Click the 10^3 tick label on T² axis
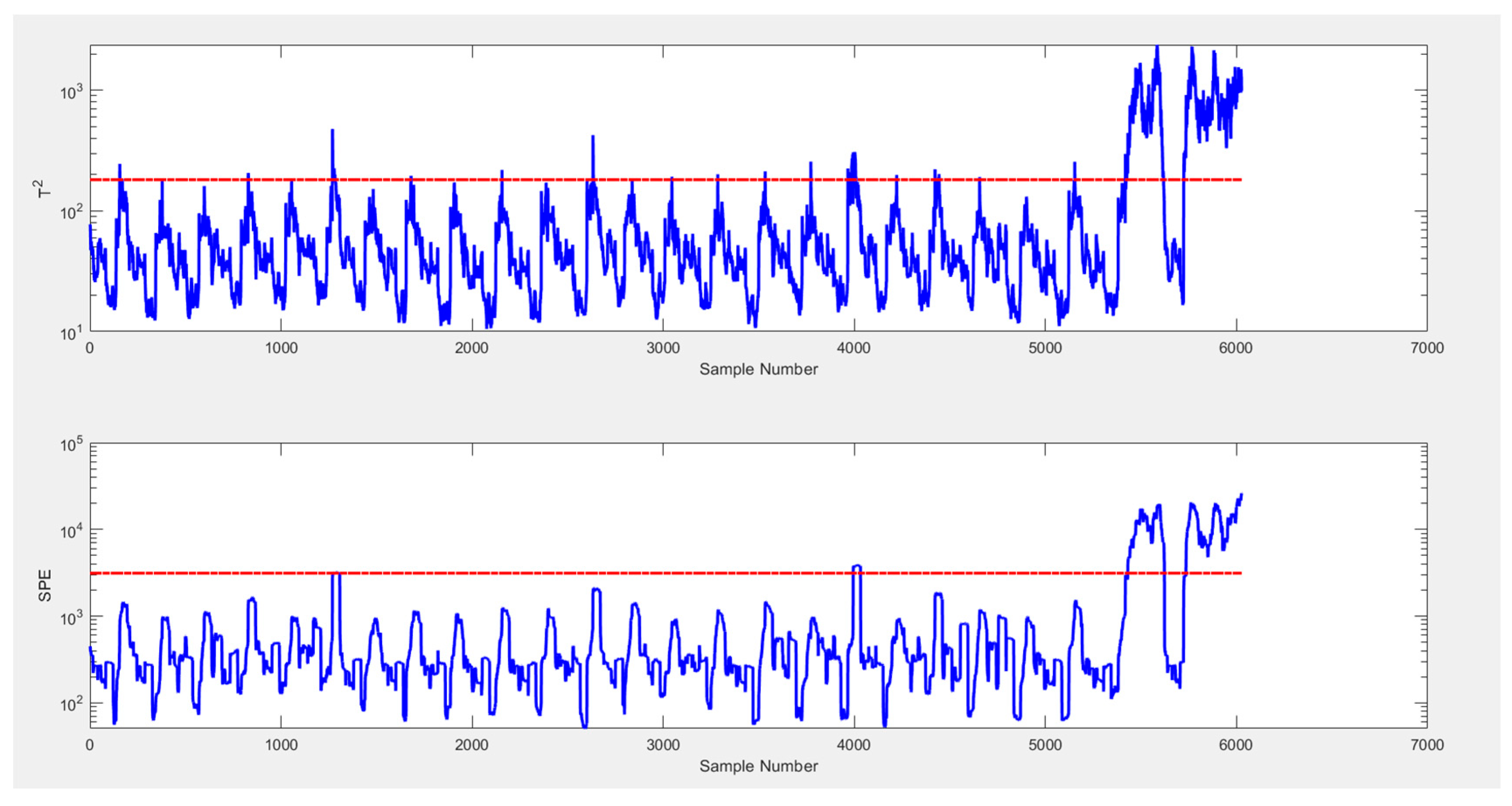This screenshot has width=1512, height=806. click(72, 92)
